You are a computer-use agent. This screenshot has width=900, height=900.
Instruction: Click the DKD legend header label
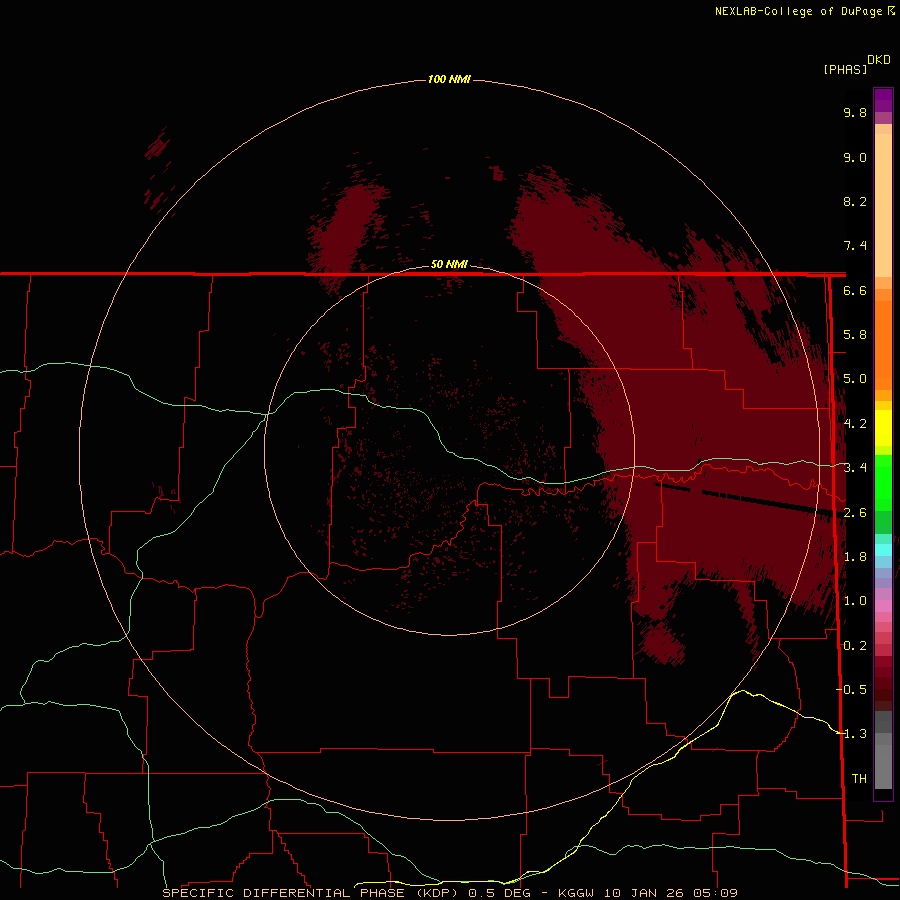[879, 60]
